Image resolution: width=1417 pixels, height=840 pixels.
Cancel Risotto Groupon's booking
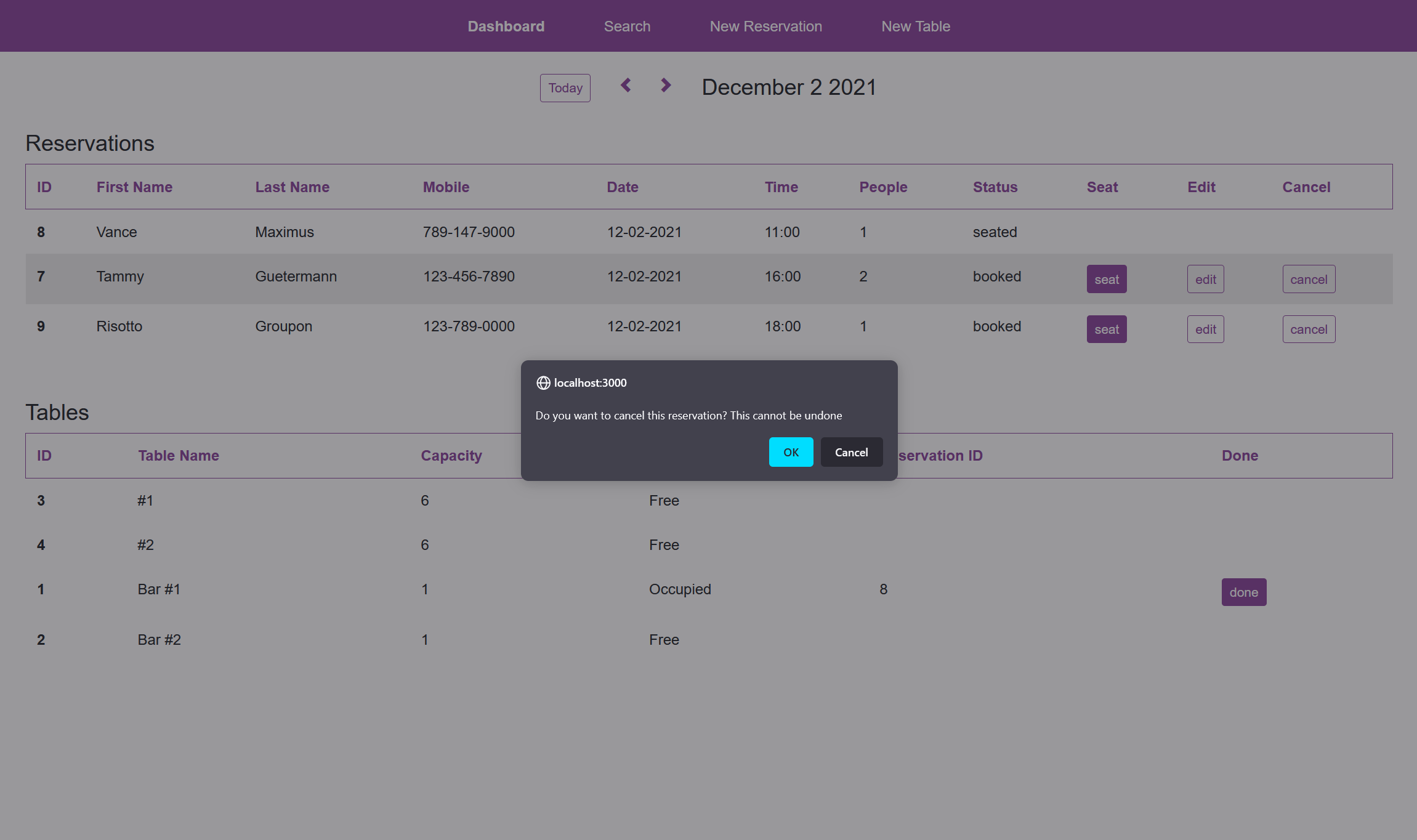[x=1309, y=329]
